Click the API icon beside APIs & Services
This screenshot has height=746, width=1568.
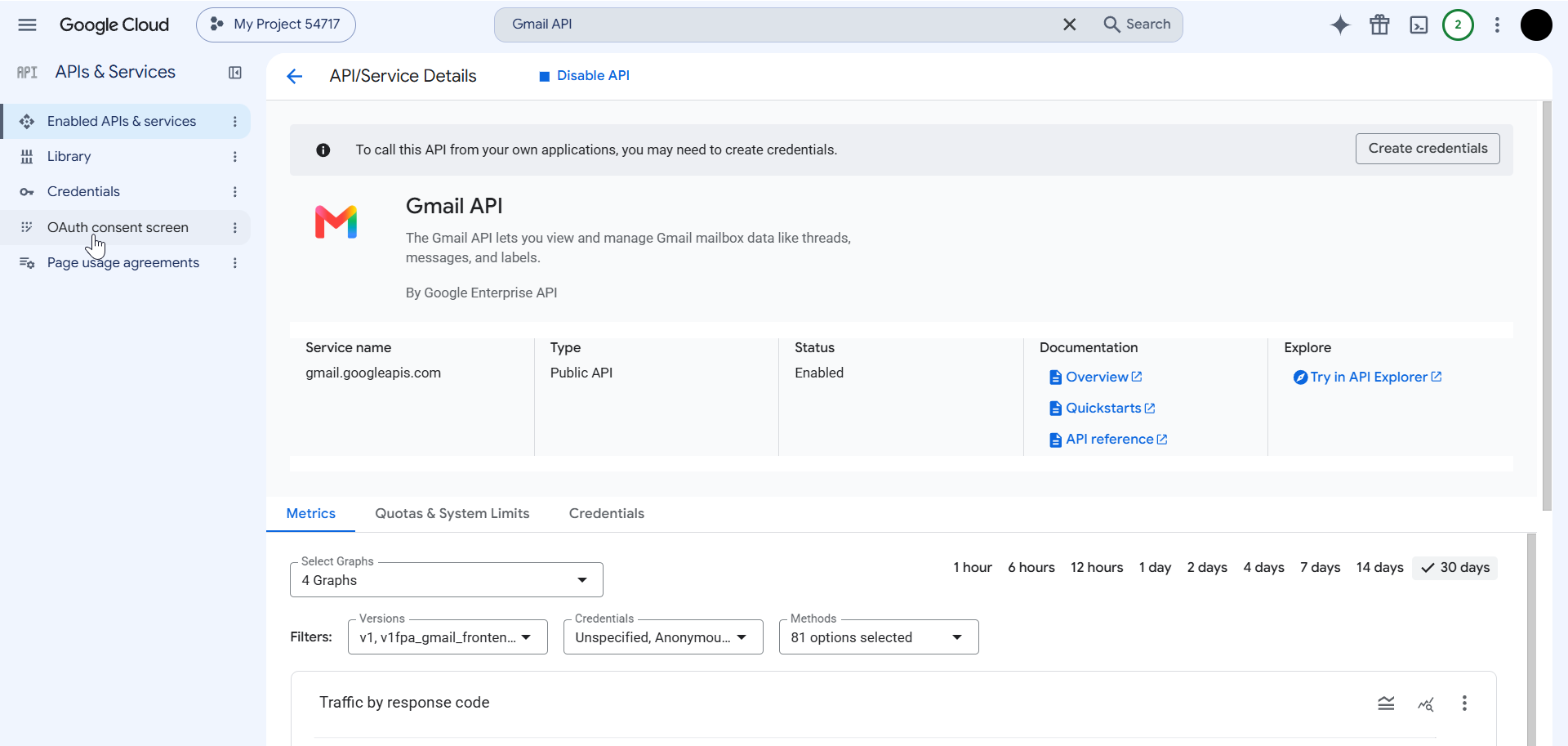coord(27,73)
